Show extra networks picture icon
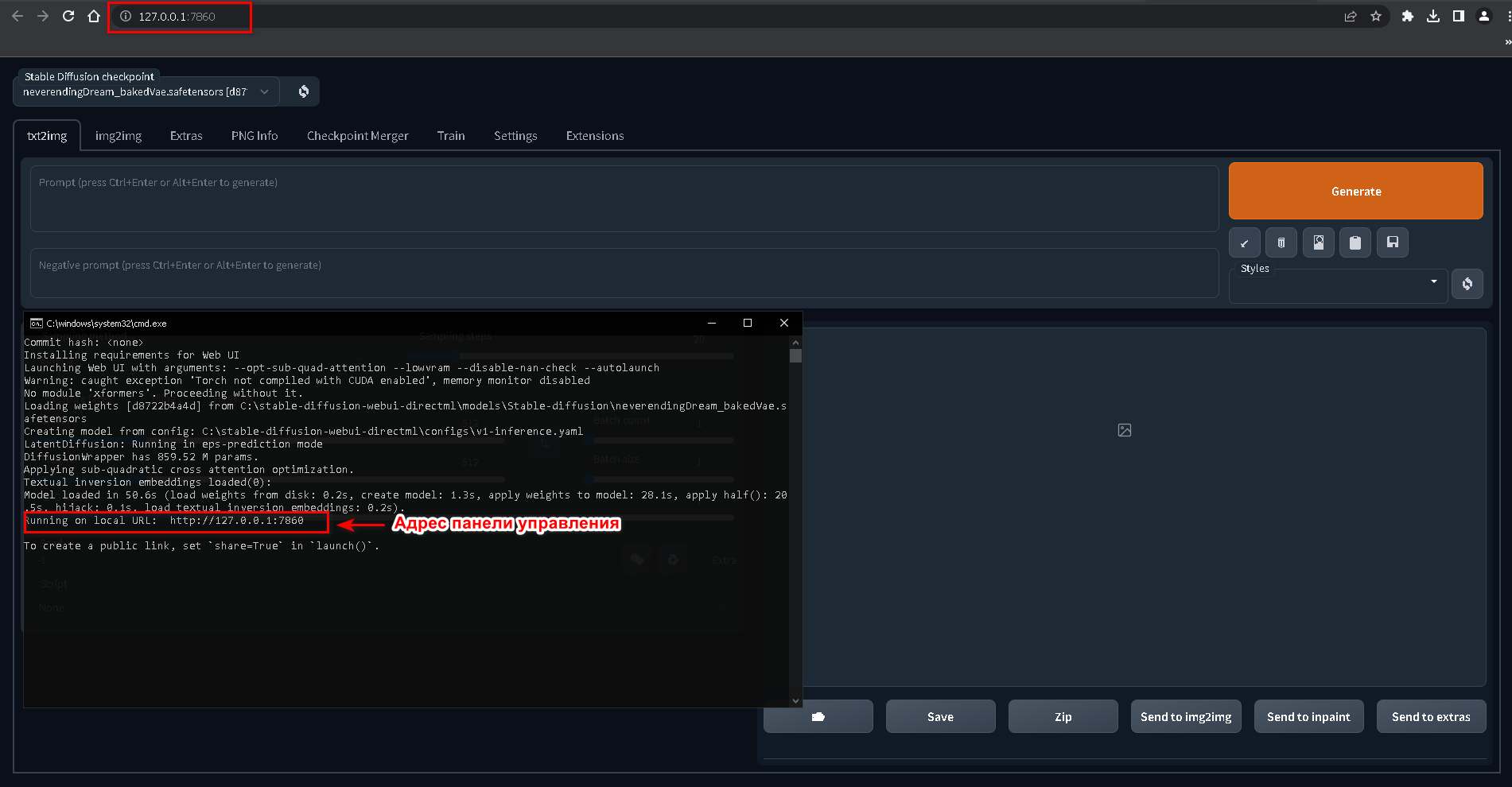1512x787 pixels. (x=1319, y=242)
